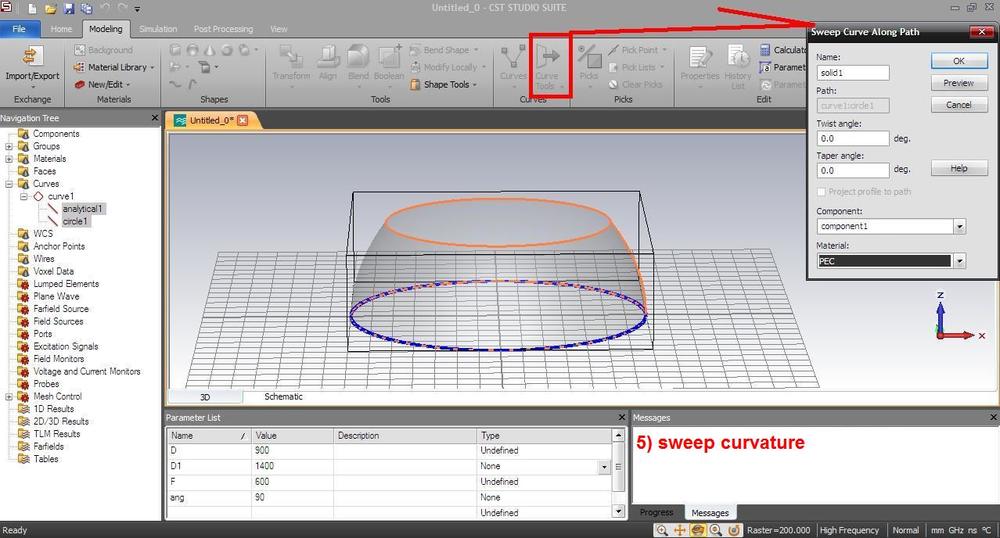Screen dimensions: 1000x538
Task: Switch to the View ribbon tab
Action: (x=279, y=29)
